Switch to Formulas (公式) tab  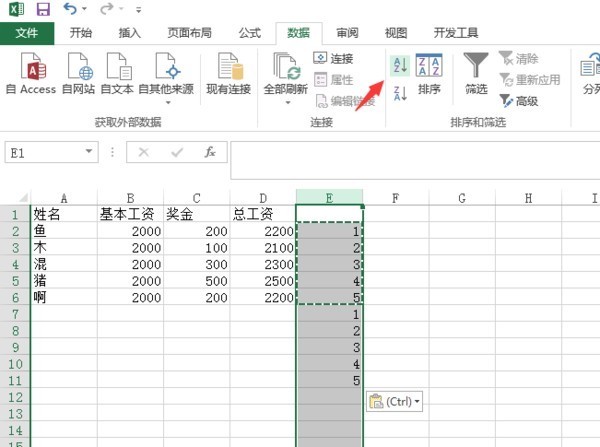click(x=250, y=33)
